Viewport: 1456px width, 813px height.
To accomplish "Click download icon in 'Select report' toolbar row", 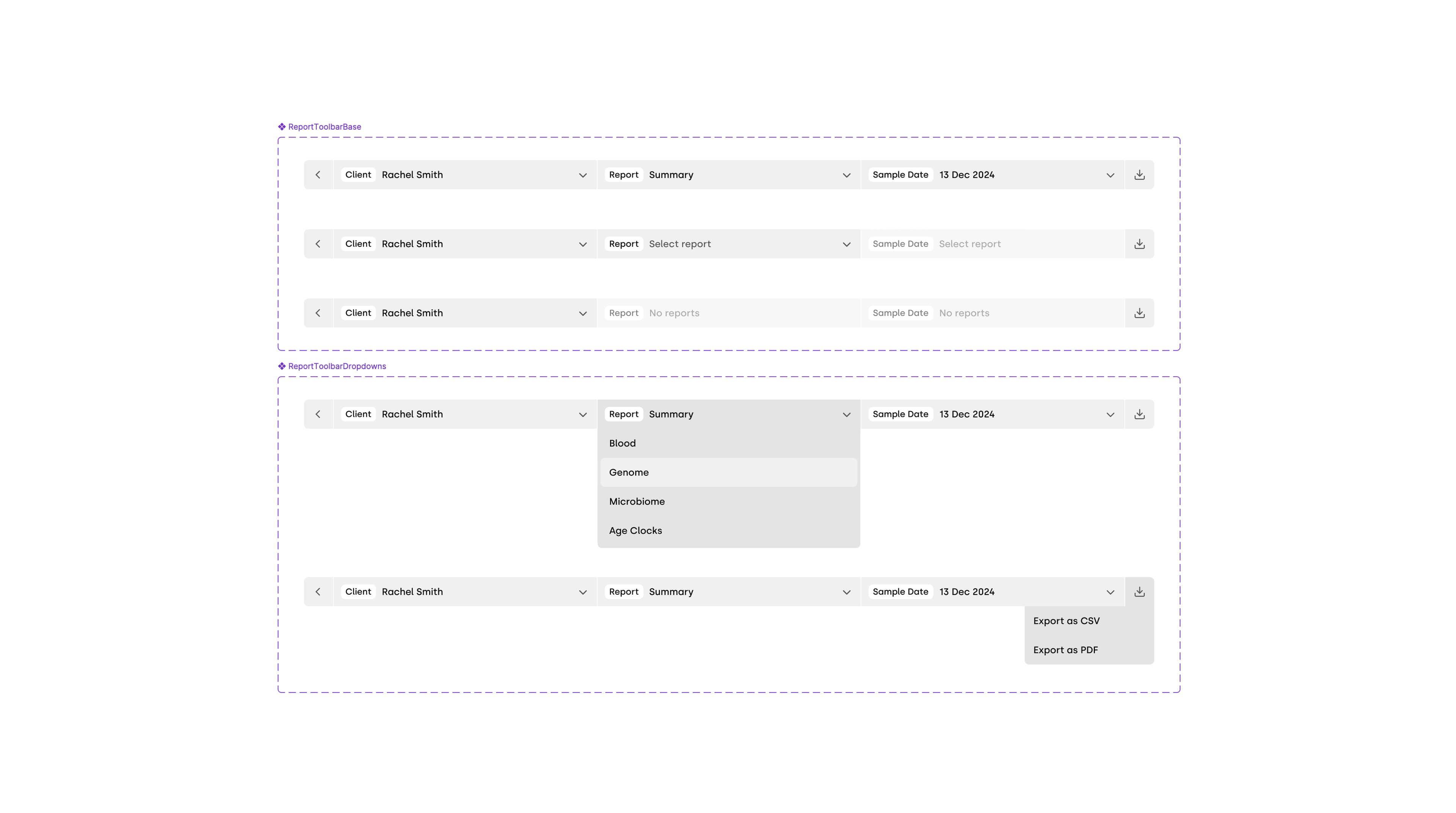I will coord(1139,244).
